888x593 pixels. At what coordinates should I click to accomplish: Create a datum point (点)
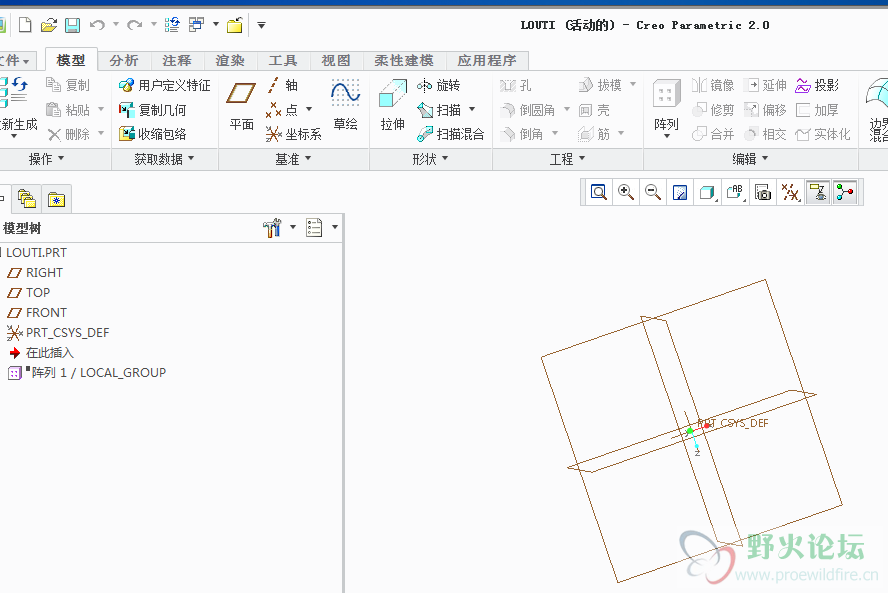(282, 110)
